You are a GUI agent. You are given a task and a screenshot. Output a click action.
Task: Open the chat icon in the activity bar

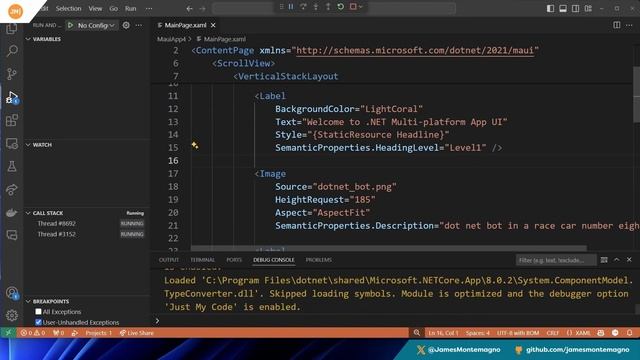pos(12,235)
